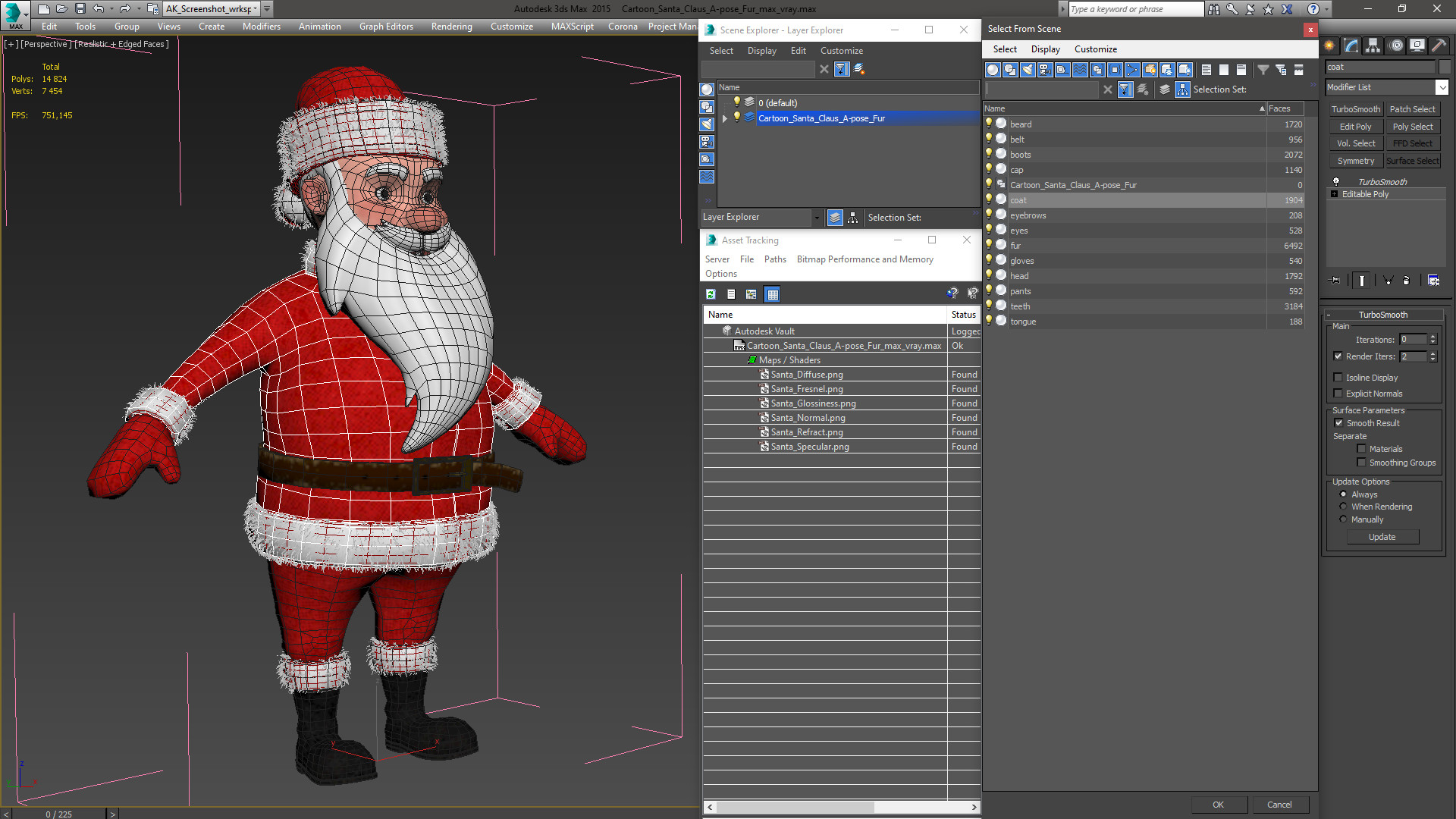Enable Isoline Display checkbox
This screenshot has height=819, width=1456.
(1338, 378)
